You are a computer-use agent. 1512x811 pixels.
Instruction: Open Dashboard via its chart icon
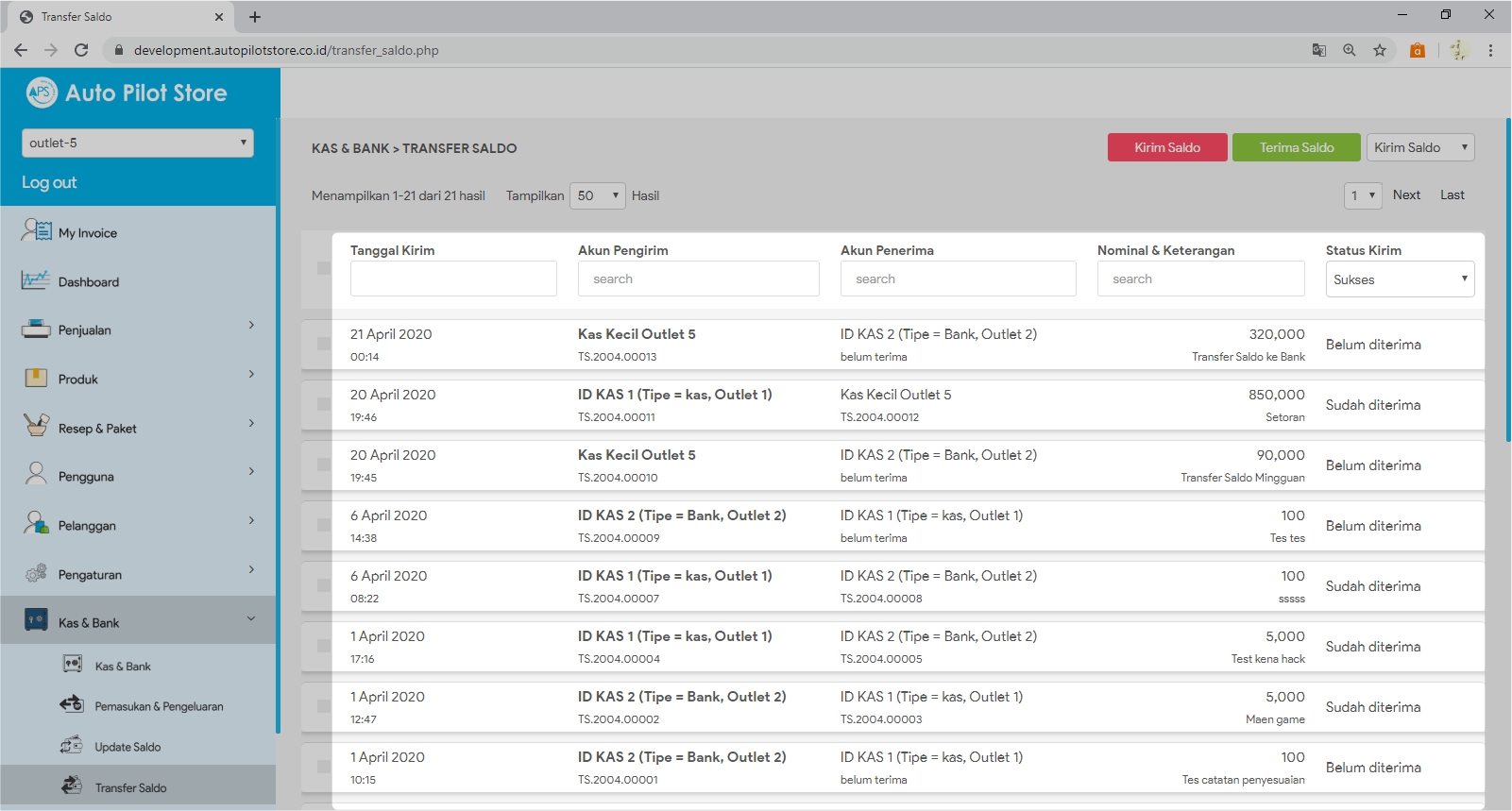pos(36,280)
